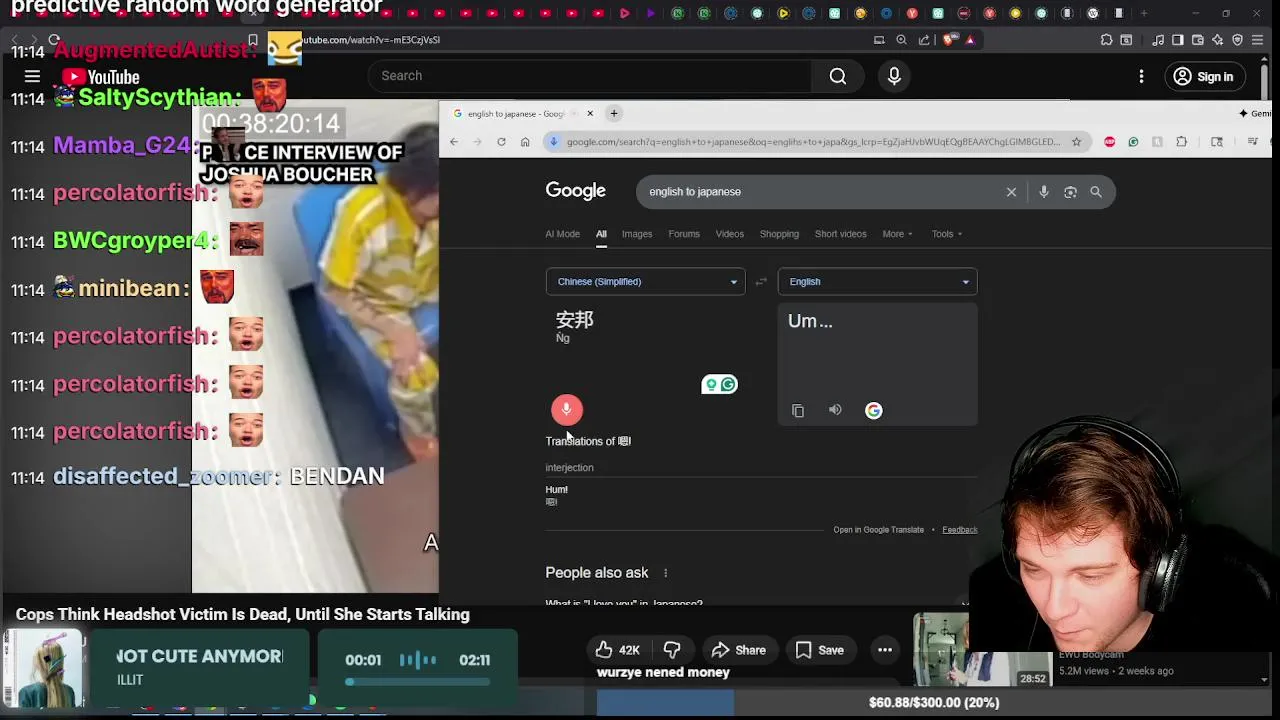1280x720 pixels.
Task: Like the video with 42K likes
Action: (x=617, y=650)
